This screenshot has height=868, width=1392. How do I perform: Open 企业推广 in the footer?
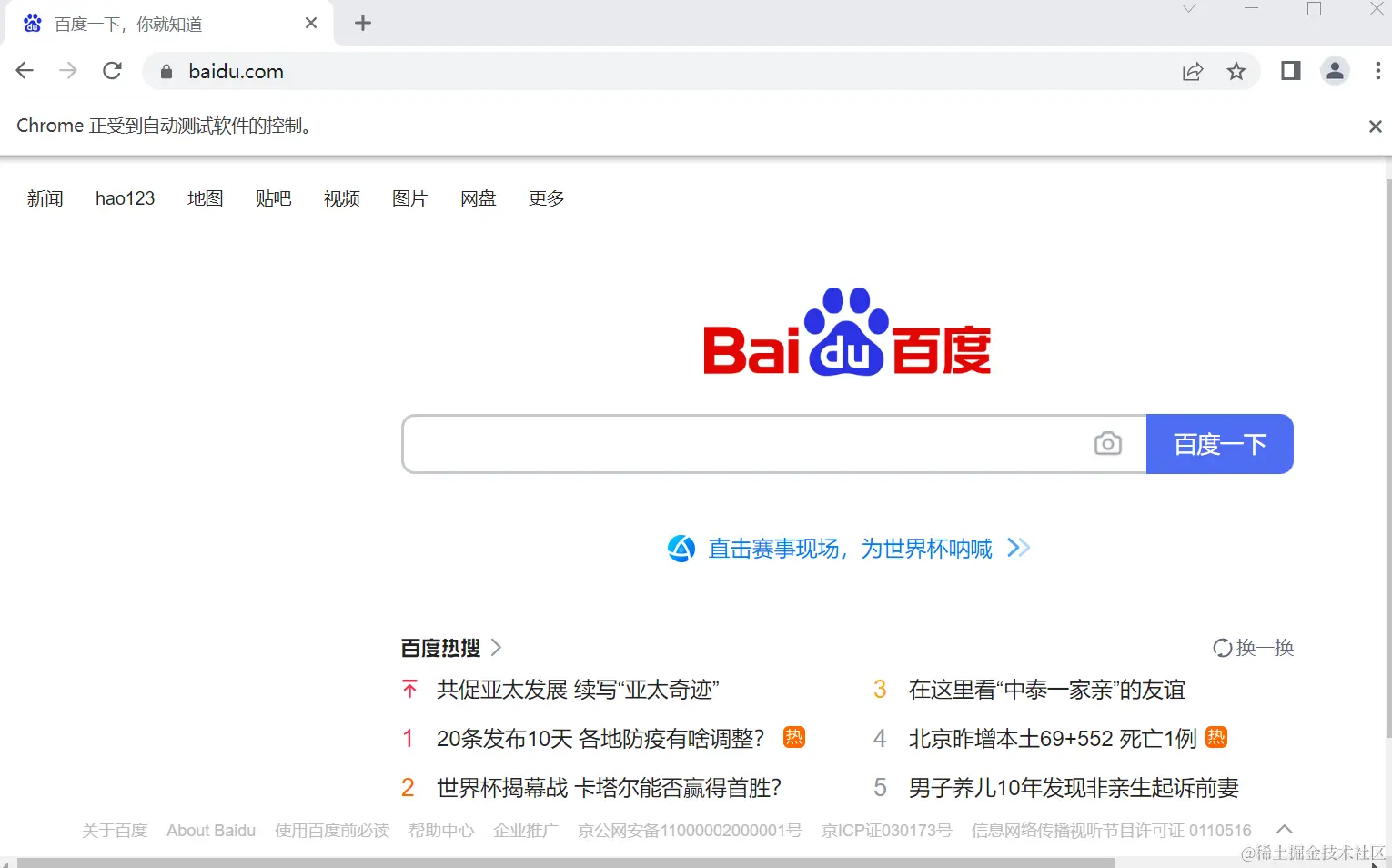point(526,830)
